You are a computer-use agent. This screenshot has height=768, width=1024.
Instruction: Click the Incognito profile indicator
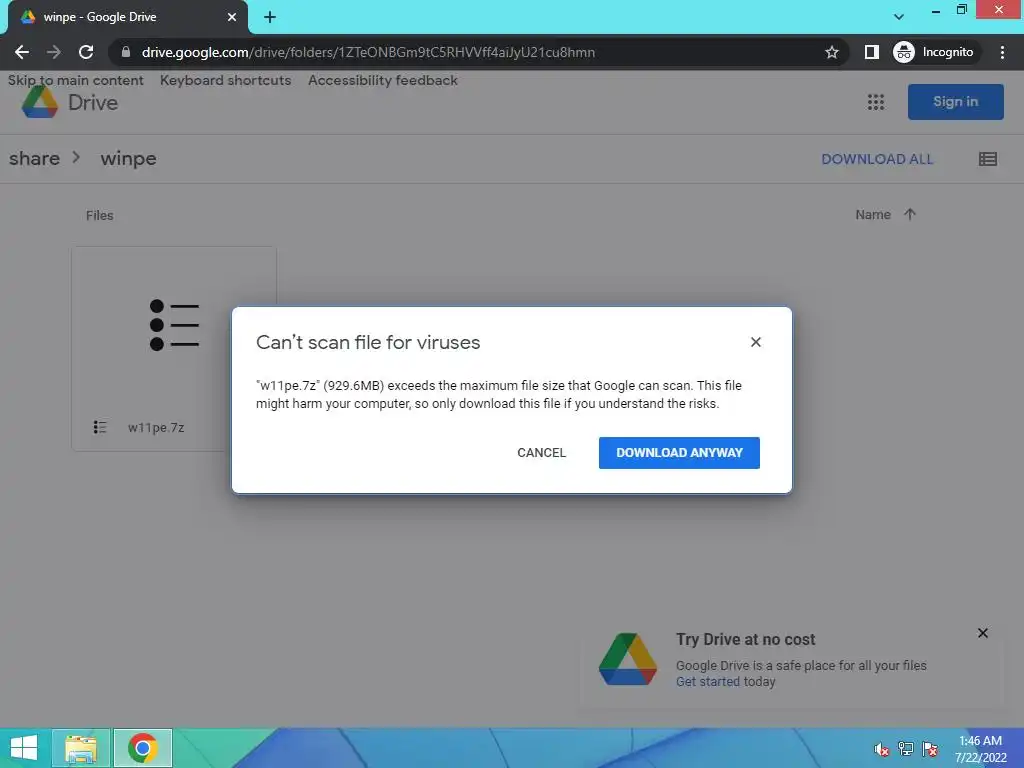(x=934, y=52)
